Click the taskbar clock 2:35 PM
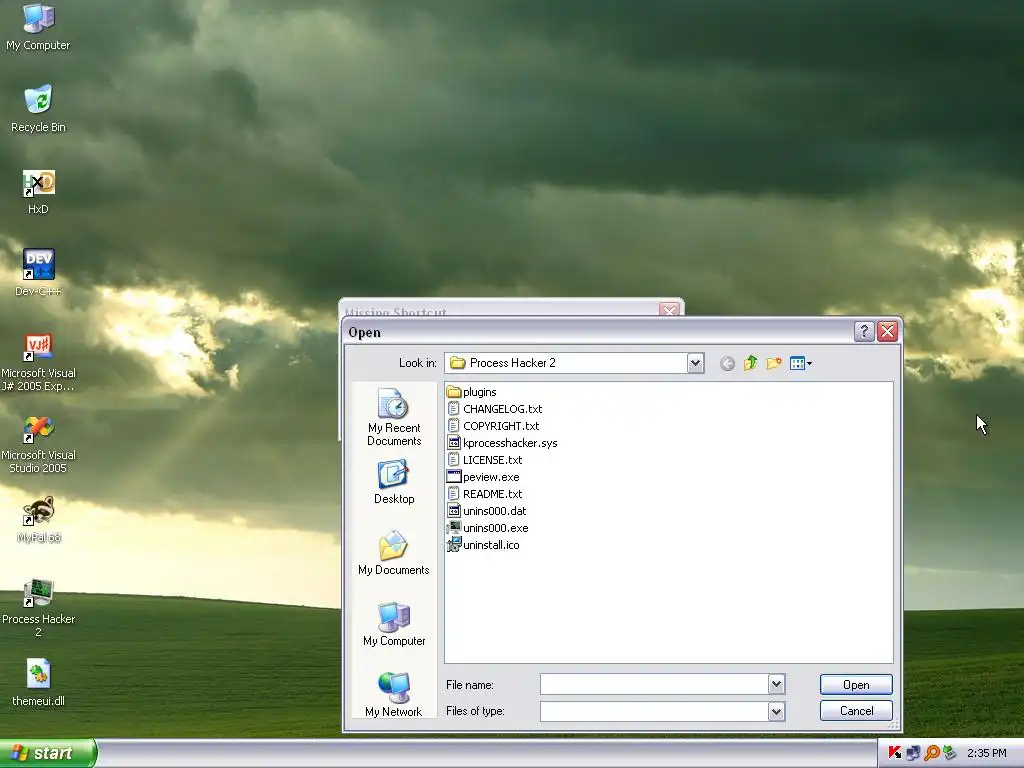This screenshot has width=1024, height=768. coord(987,753)
